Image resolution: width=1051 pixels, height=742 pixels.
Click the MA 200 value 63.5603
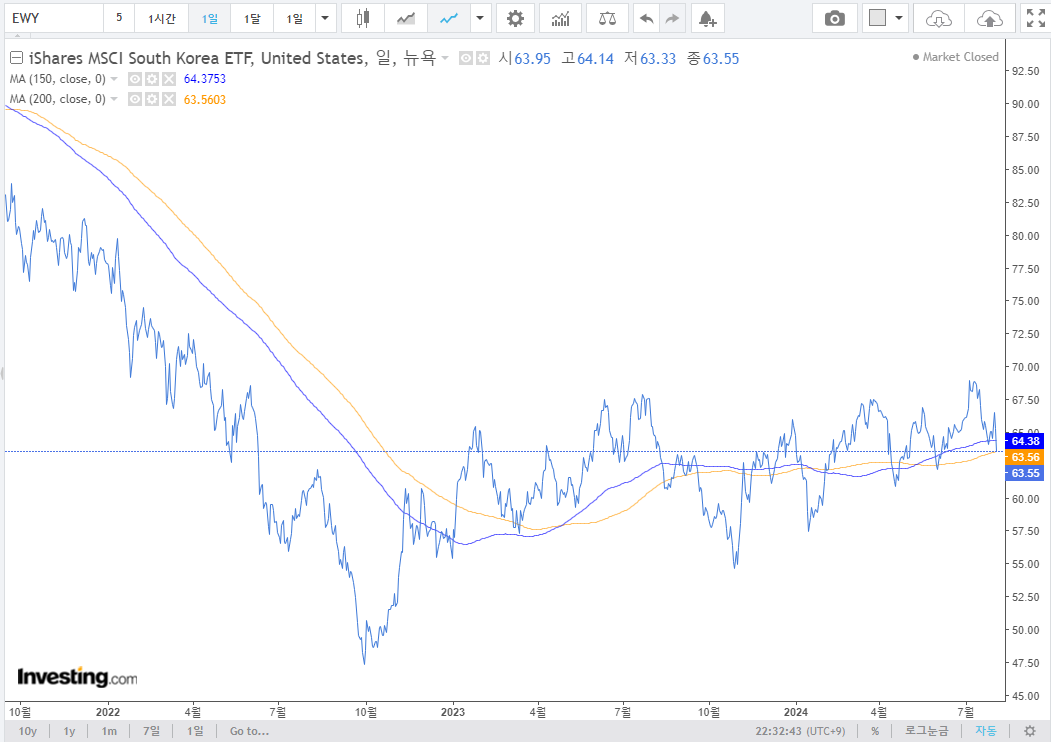coord(204,99)
